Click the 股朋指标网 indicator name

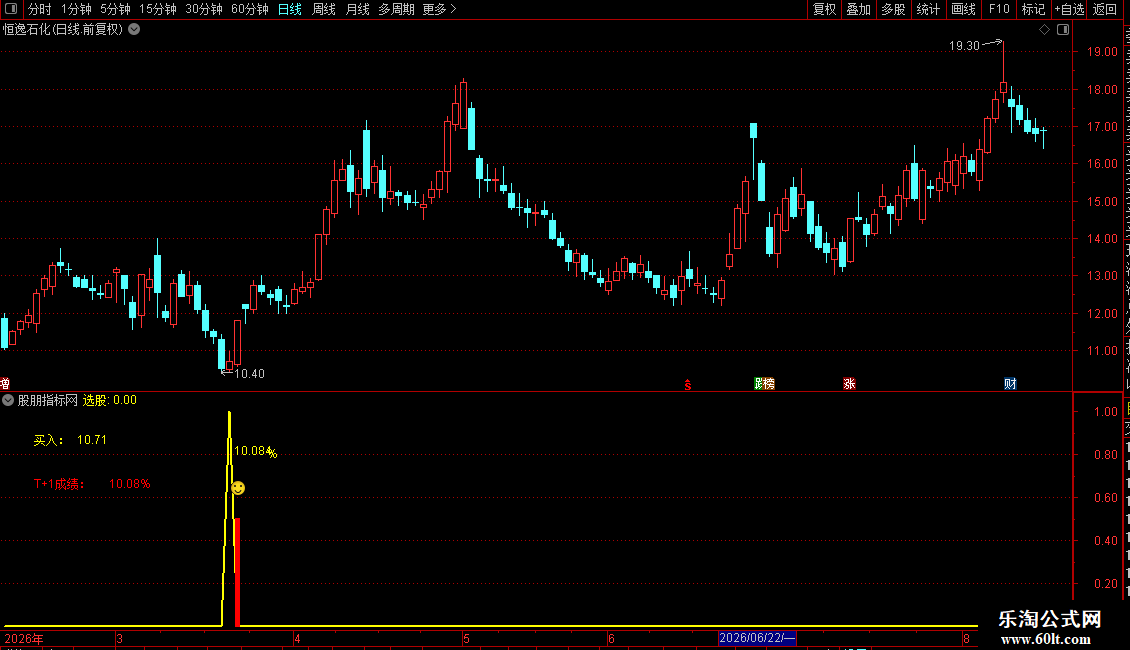click(48, 400)
